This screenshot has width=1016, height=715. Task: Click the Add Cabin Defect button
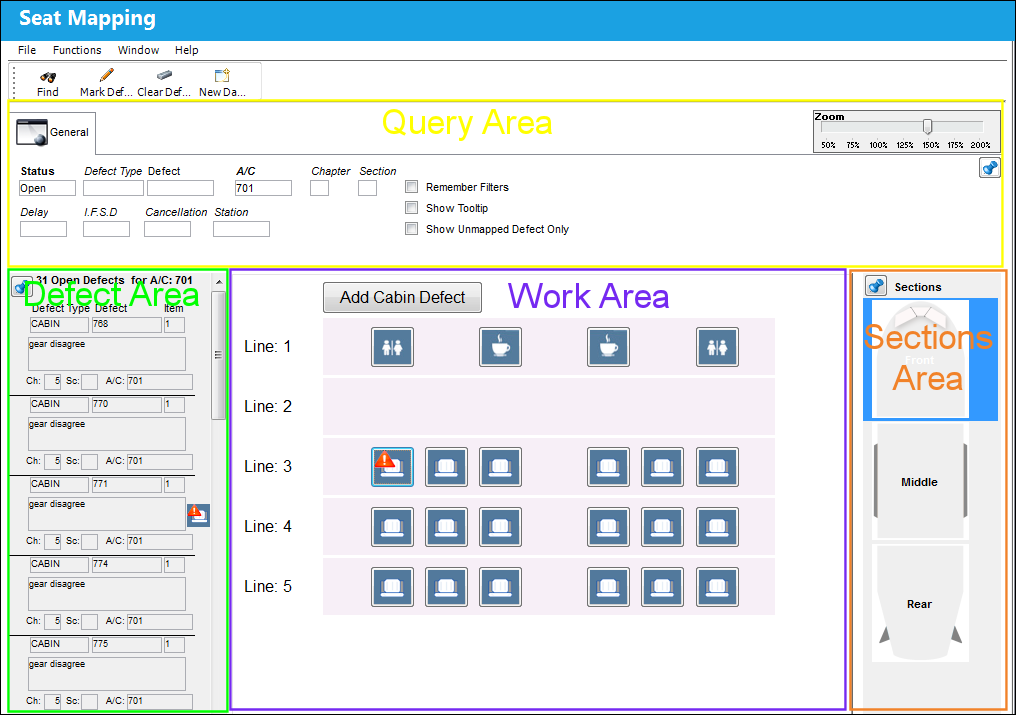tap(402, 298)
